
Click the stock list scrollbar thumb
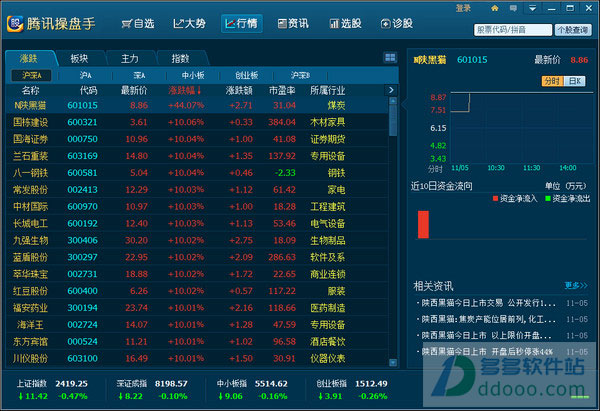[x=393, y=121]
